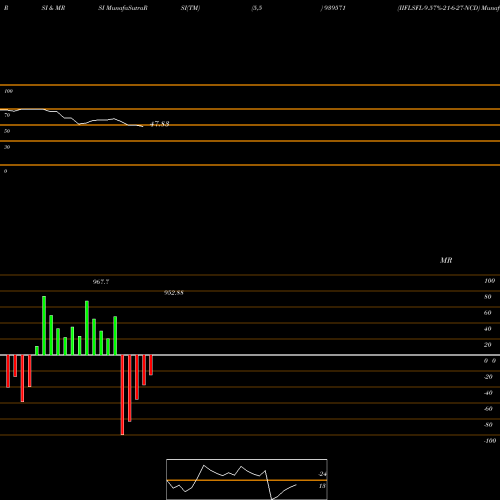The image size is (500, 500).
Task: Click the 'MR' panel label
Action: [446, 260]
